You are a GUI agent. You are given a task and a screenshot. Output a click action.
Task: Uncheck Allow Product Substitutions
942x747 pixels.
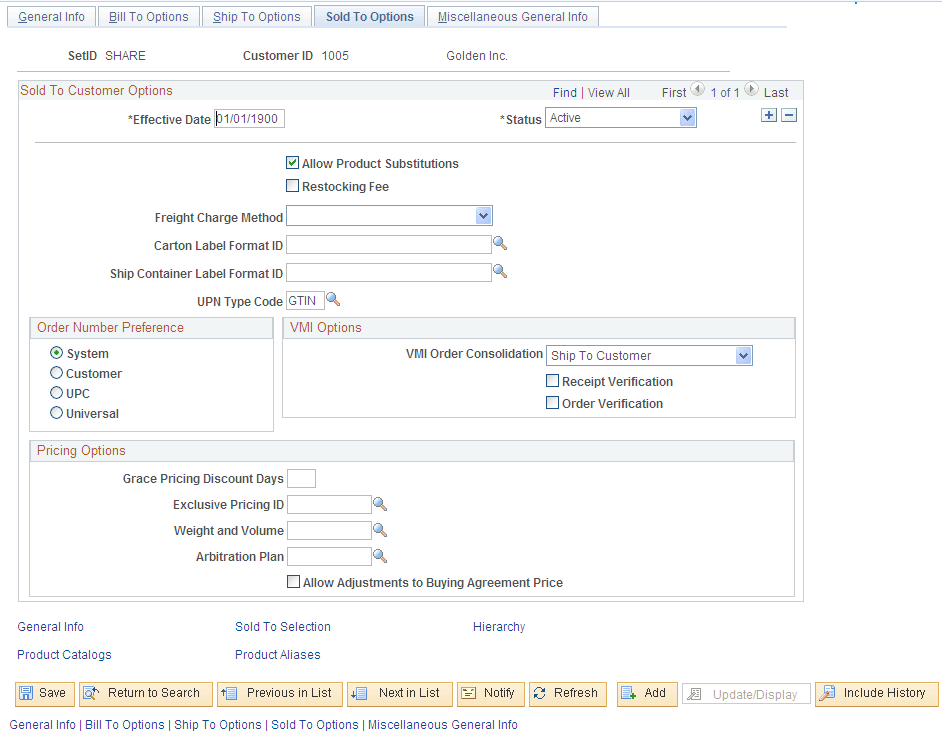pos(293,163)
